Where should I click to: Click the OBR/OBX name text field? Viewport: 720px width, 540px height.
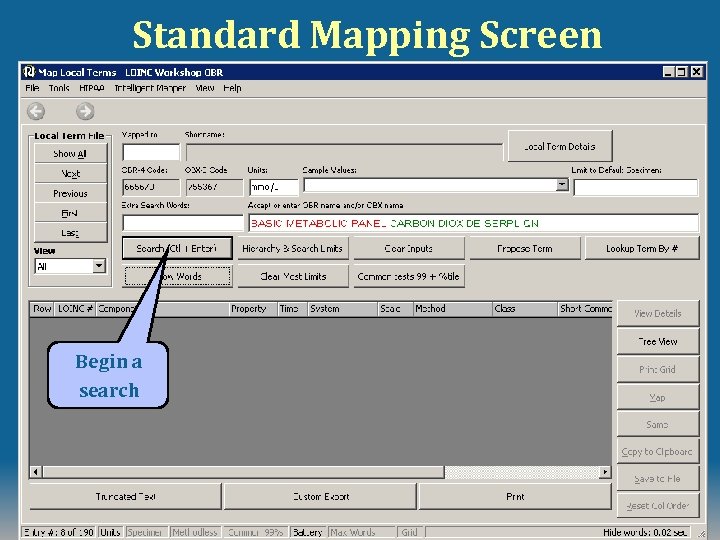[x=473, y=223]
